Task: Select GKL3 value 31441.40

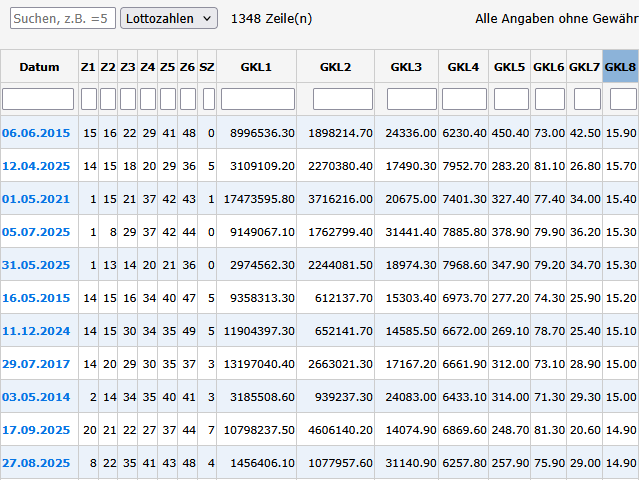Action: point(411,232)
